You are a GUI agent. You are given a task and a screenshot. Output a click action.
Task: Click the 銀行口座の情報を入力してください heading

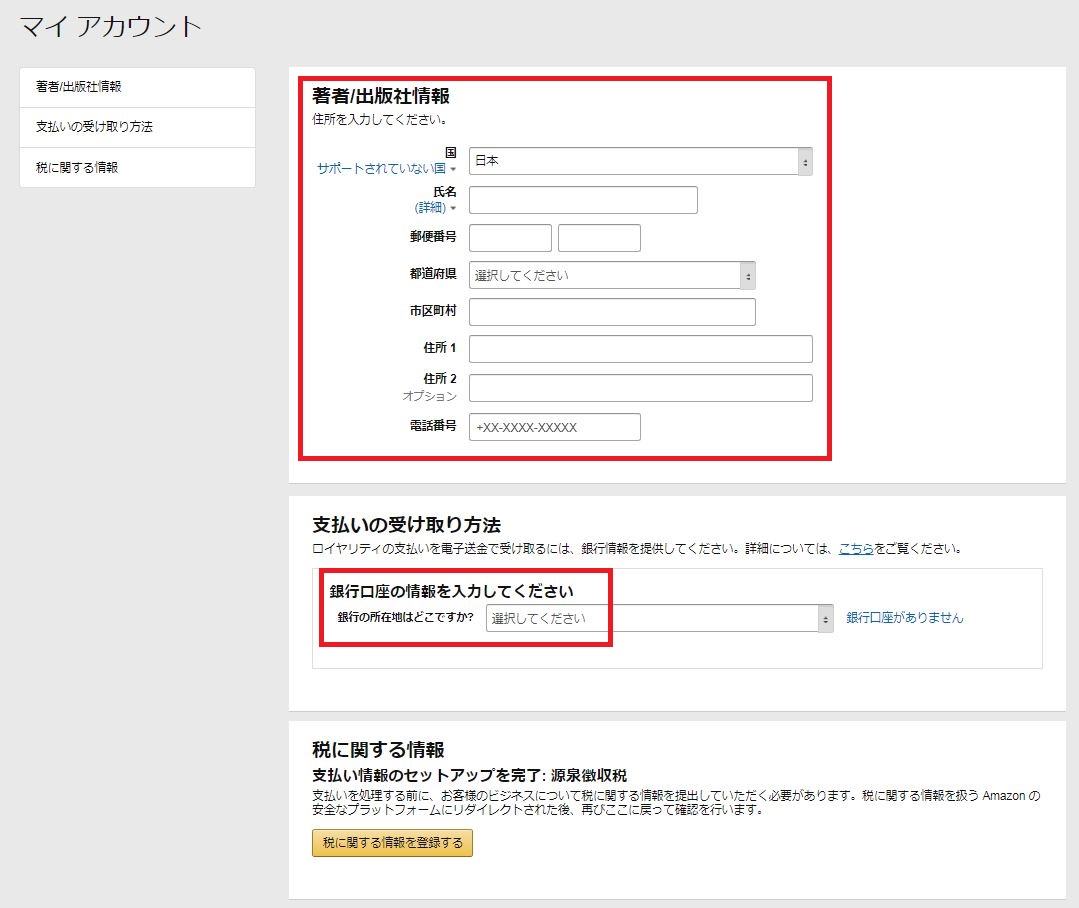pos(451,592)
